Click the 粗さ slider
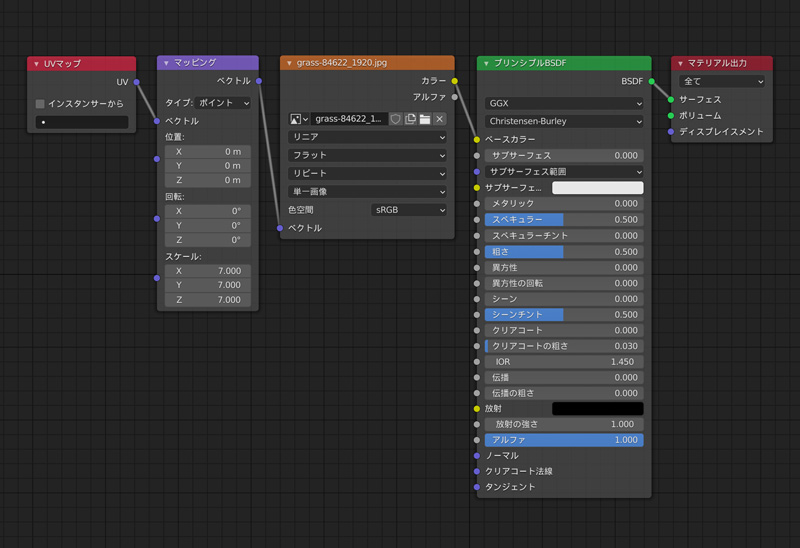800x548 pixels. click(564, 252)
